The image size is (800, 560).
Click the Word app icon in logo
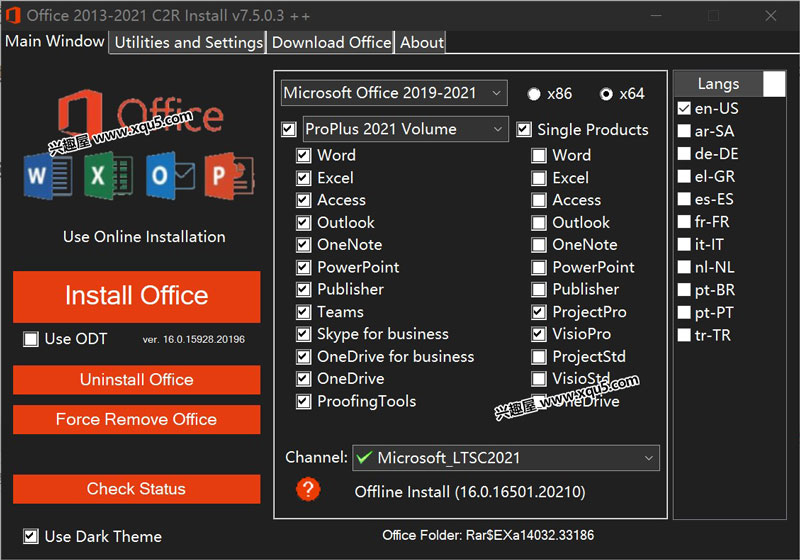[47, 176]
